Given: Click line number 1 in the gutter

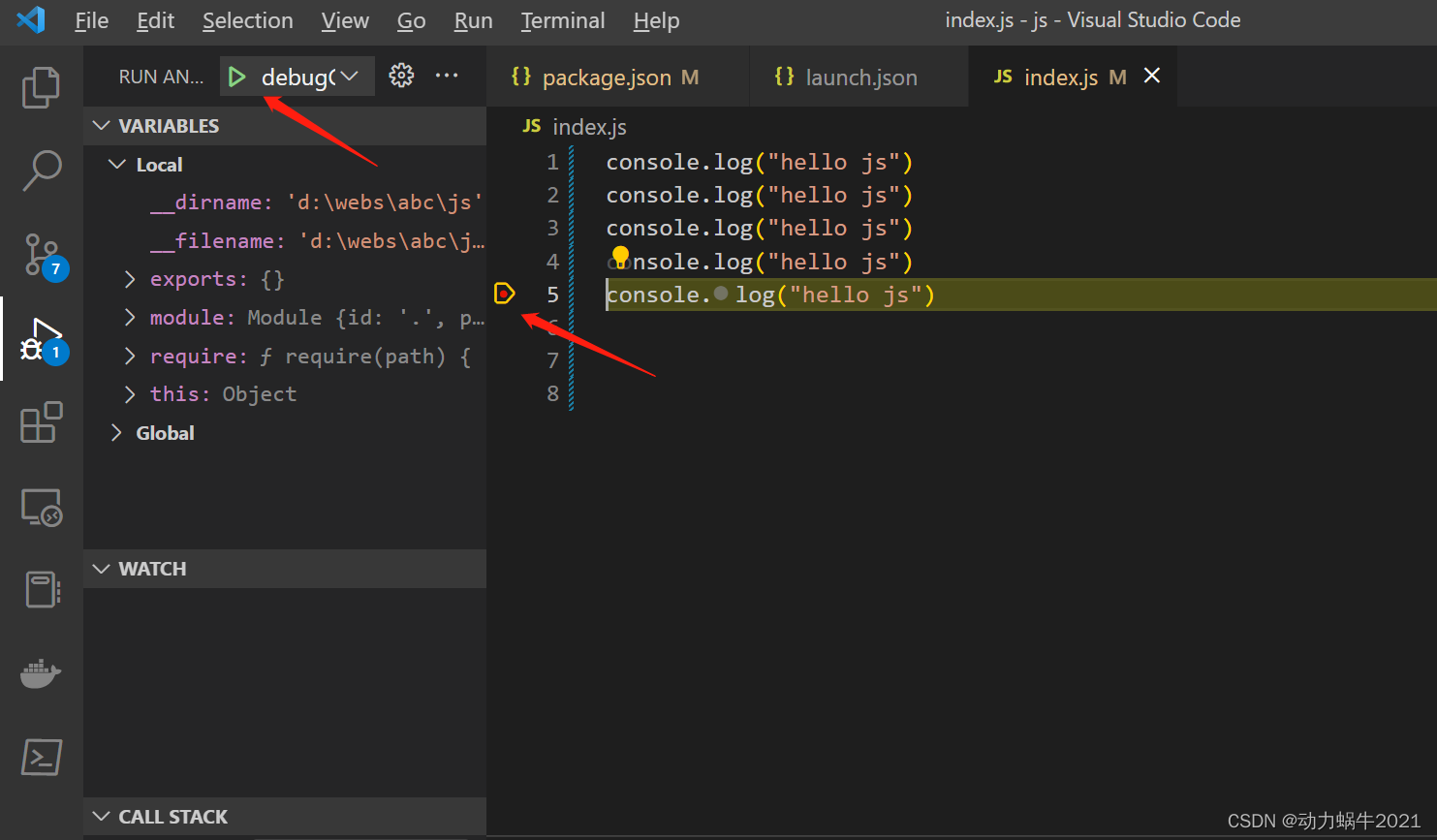Looking at the screenshot, I should pos(552,162).
